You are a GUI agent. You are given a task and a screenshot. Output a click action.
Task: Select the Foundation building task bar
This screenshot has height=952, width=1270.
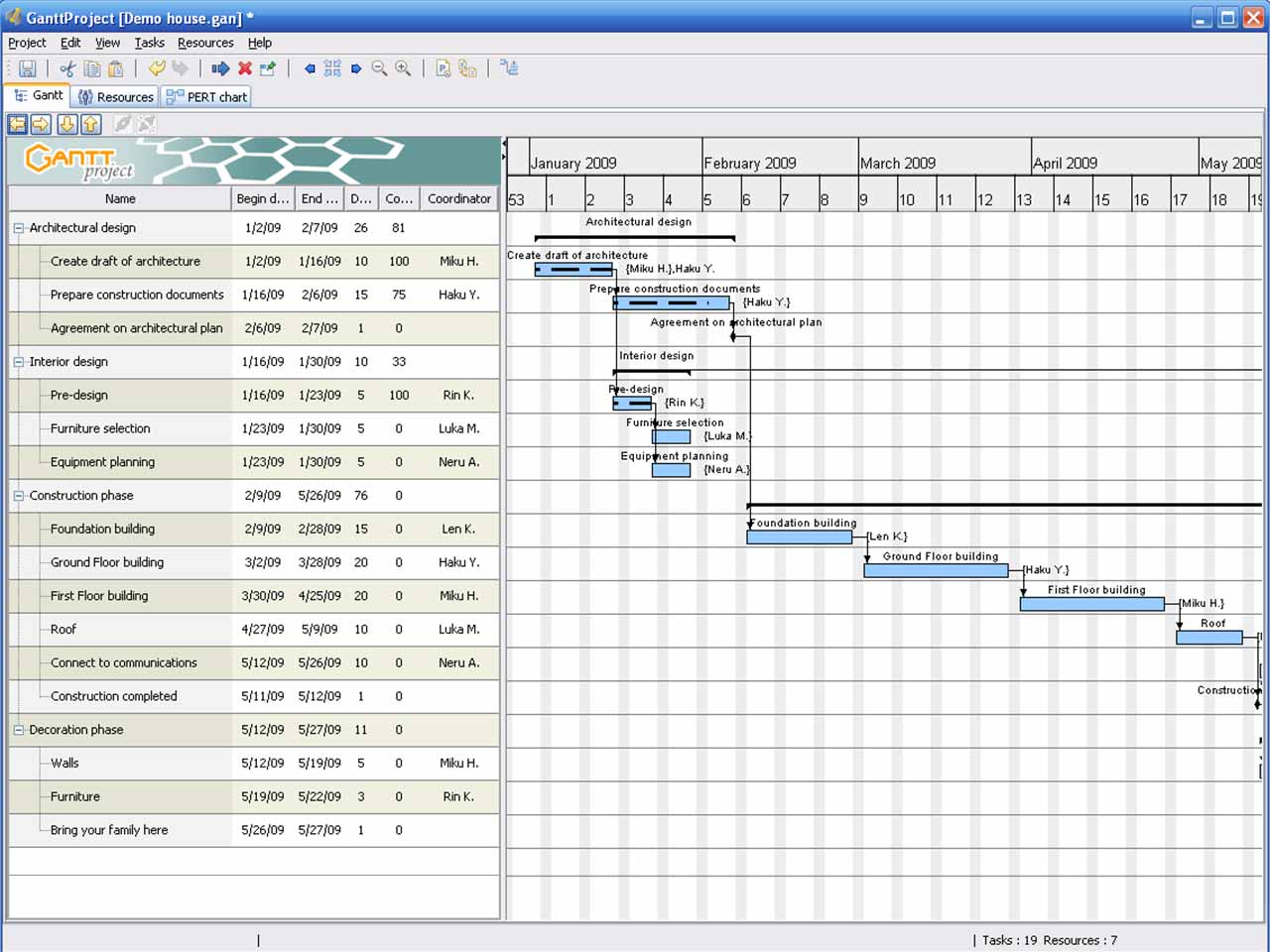click(x=800, y=537)
